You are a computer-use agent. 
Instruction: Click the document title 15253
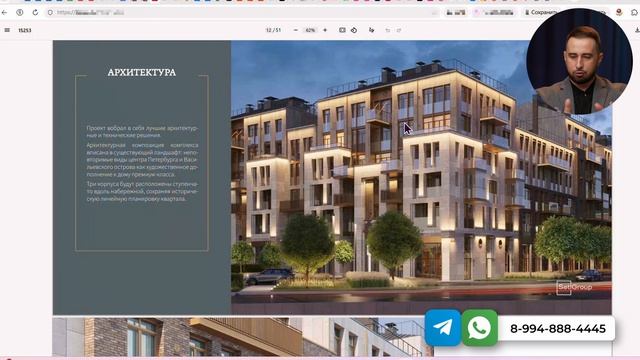coord(25,30)
